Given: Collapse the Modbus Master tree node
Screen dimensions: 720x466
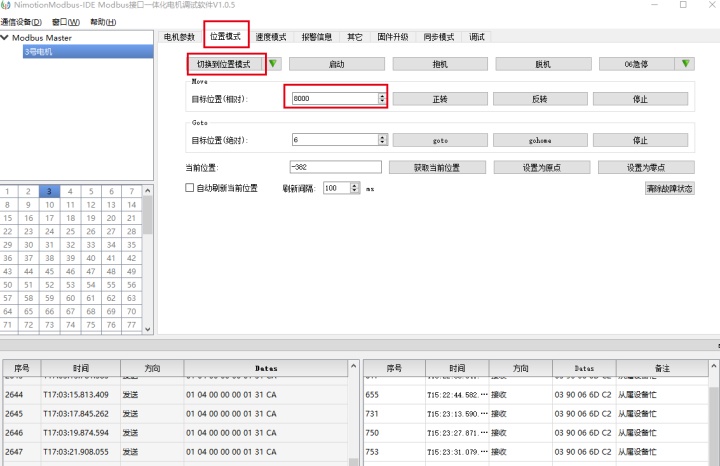Looking at the screenshot, I should pyautogui.click(x=6, y=38).
